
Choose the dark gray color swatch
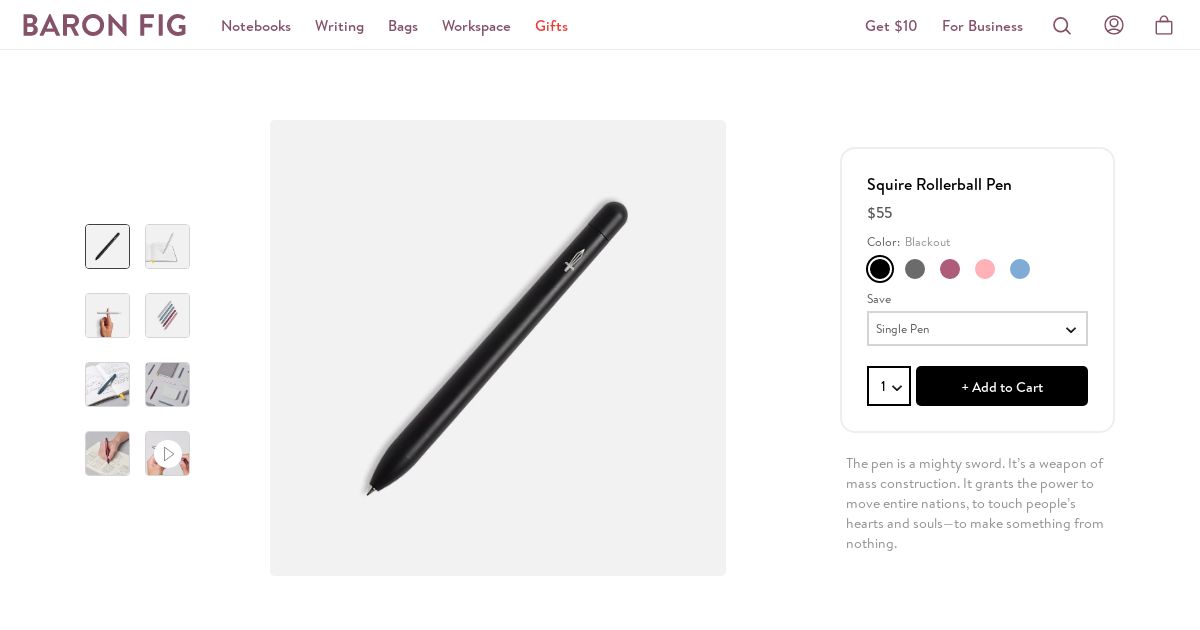tap(915, 269)
